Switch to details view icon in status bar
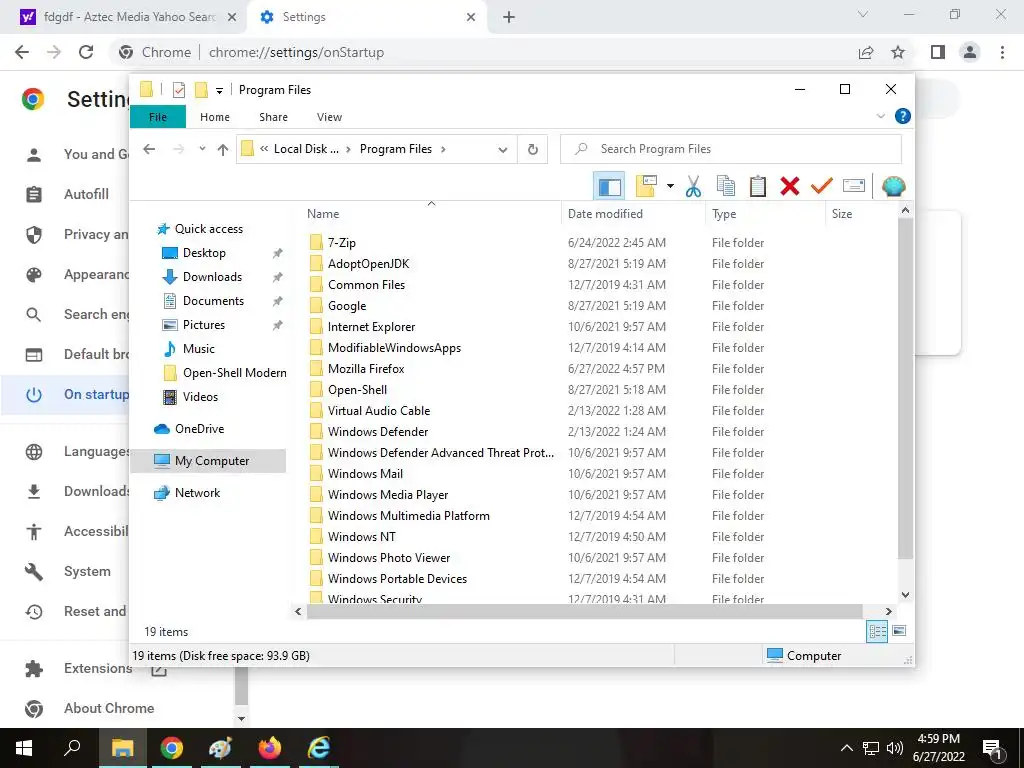Viewport: 1024px width, 768px height. point(877,631)
